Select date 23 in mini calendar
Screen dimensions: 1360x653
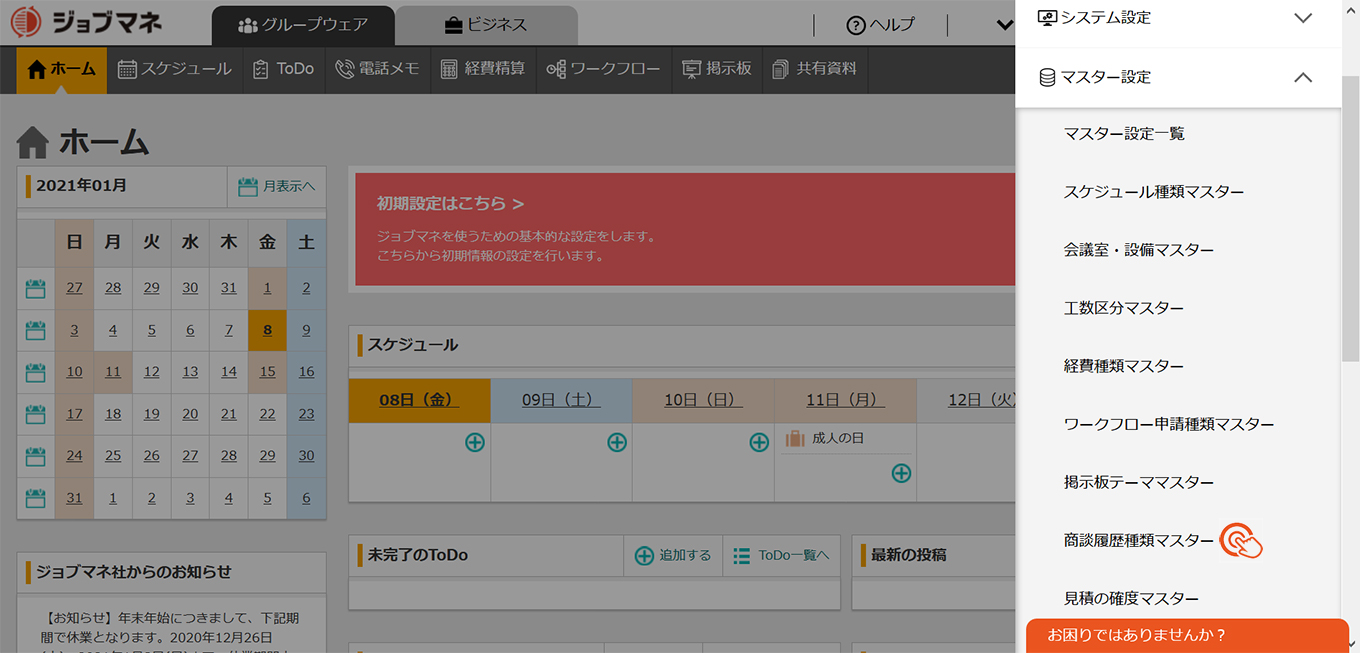pos(306,414)
